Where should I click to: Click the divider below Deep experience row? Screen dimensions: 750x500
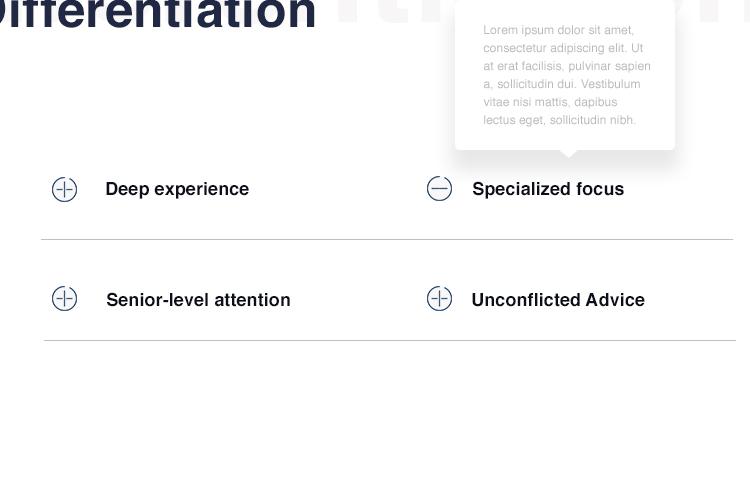point(387,239)
